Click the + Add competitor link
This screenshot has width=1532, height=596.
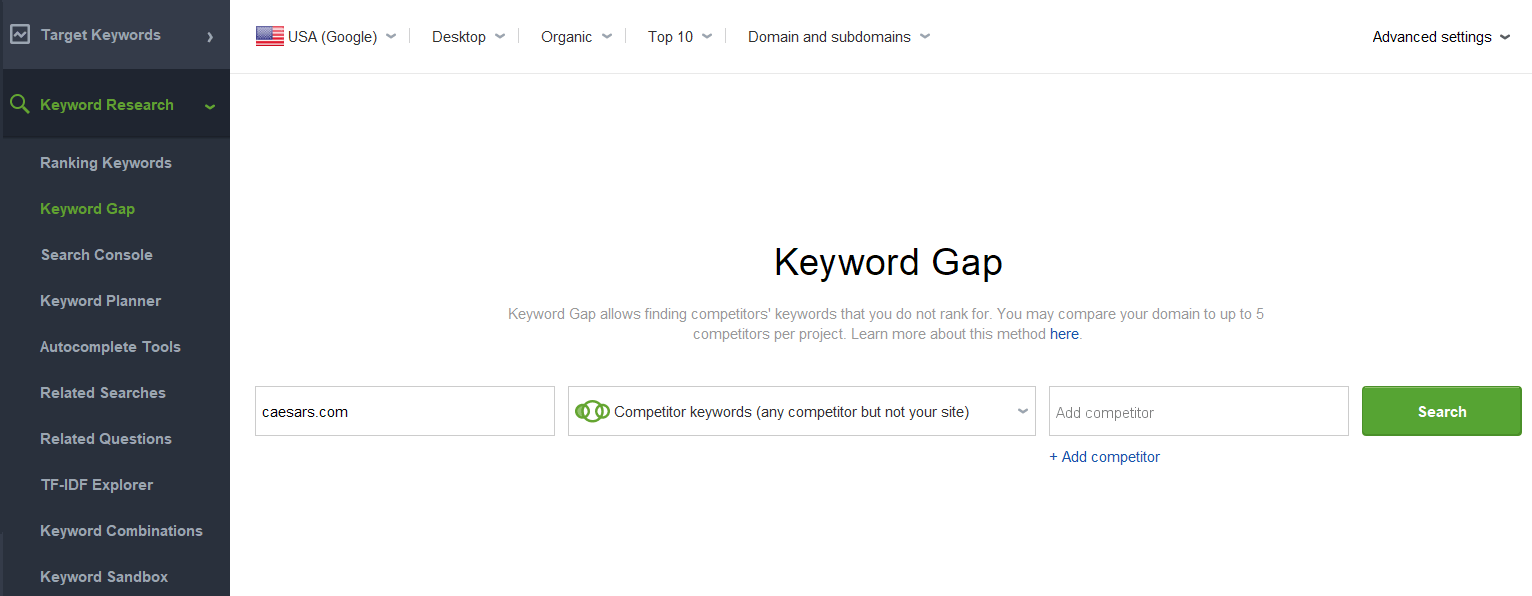tap(1105, 457)
